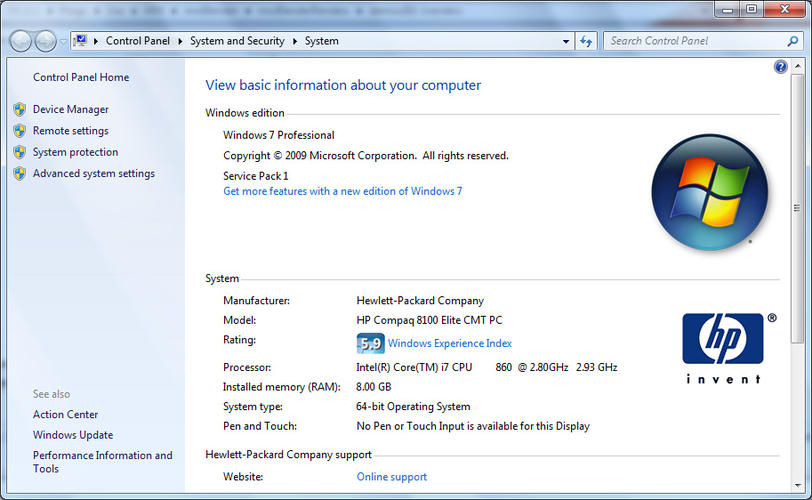Click the shield icon beside System protection
Image resolution: width=812 pixels, height=500 pixels.
pyautogui.click(x=20, y=152)
